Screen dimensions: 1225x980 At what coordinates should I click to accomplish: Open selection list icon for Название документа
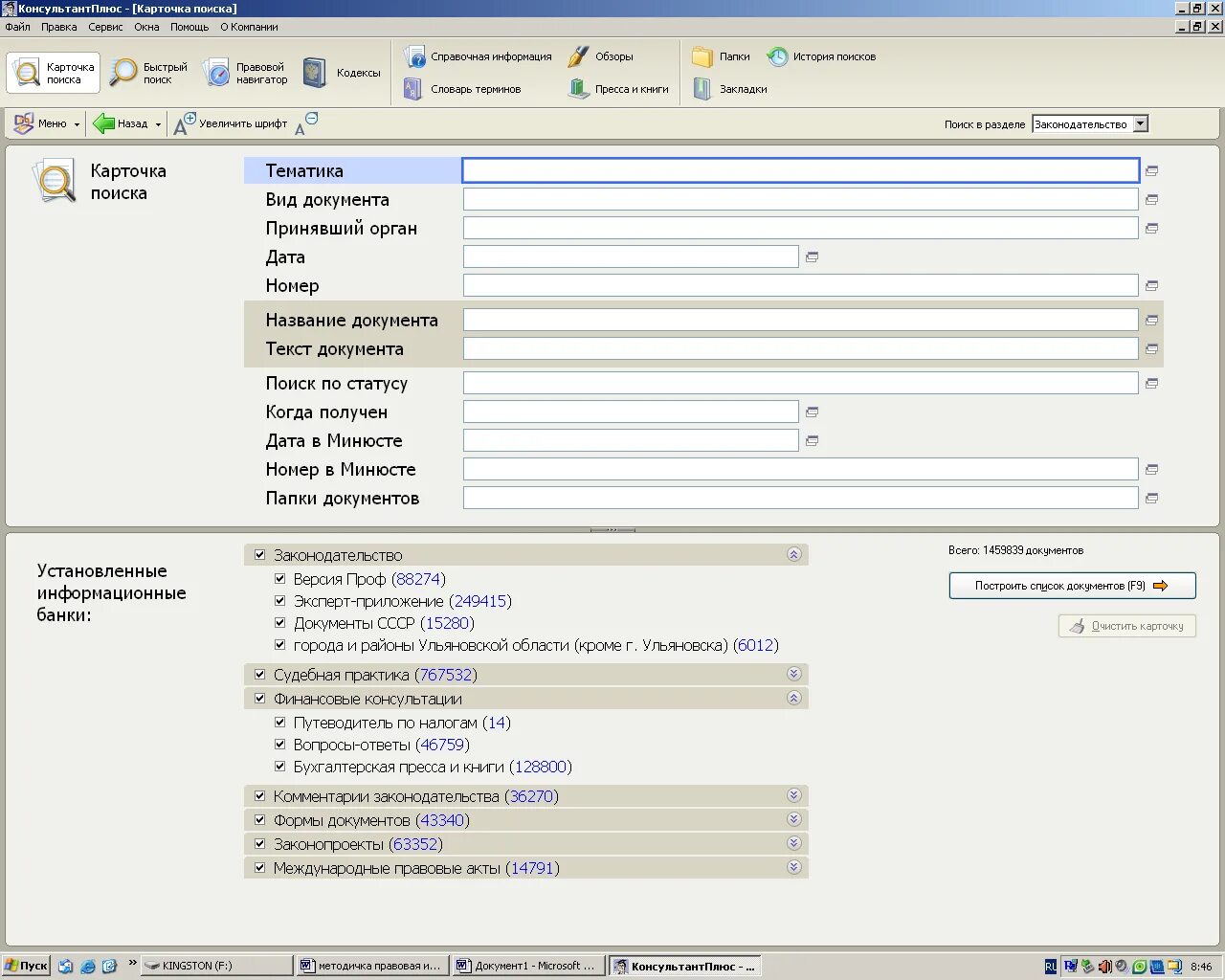1151,320
